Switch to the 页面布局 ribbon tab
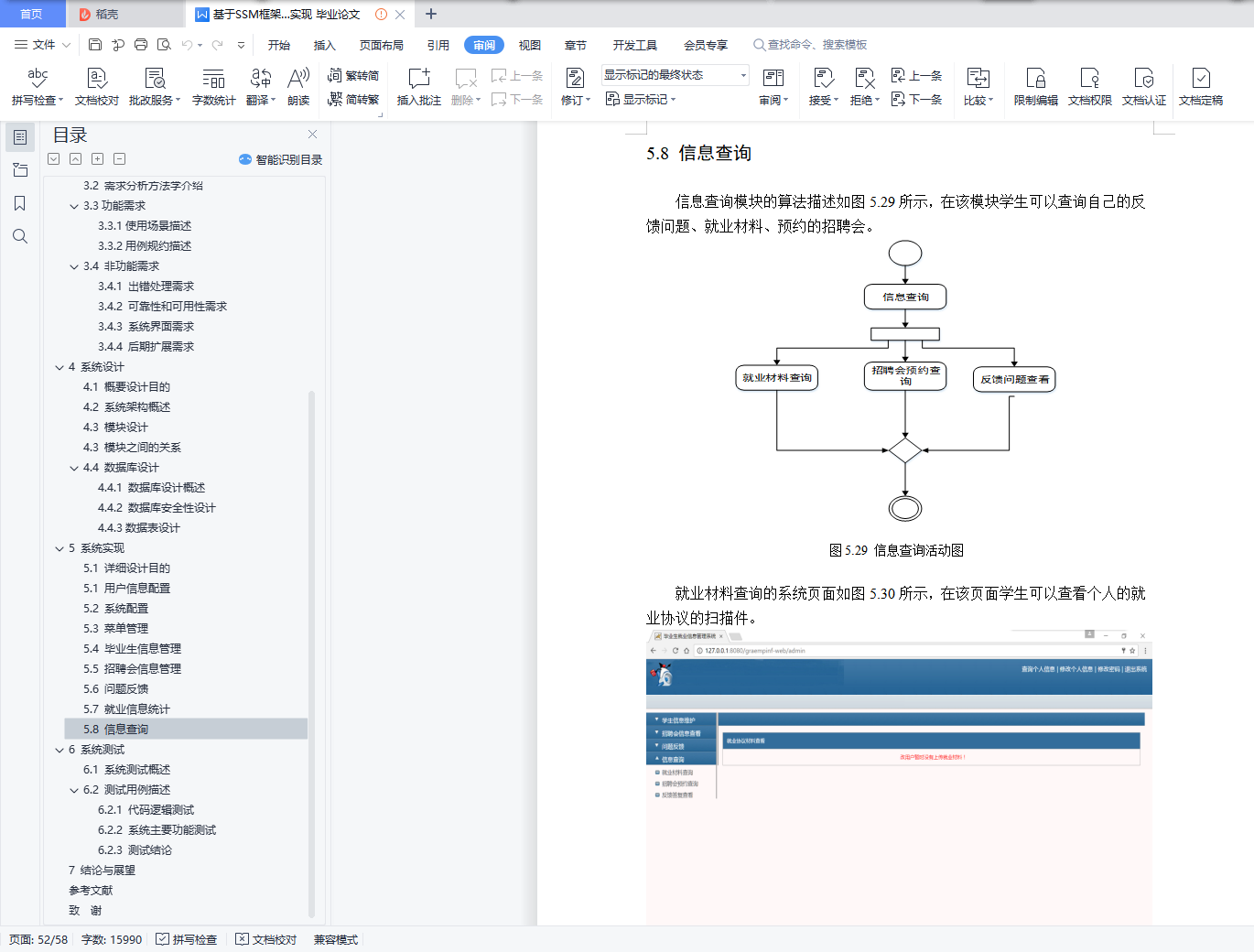 [x=382, y=45]
